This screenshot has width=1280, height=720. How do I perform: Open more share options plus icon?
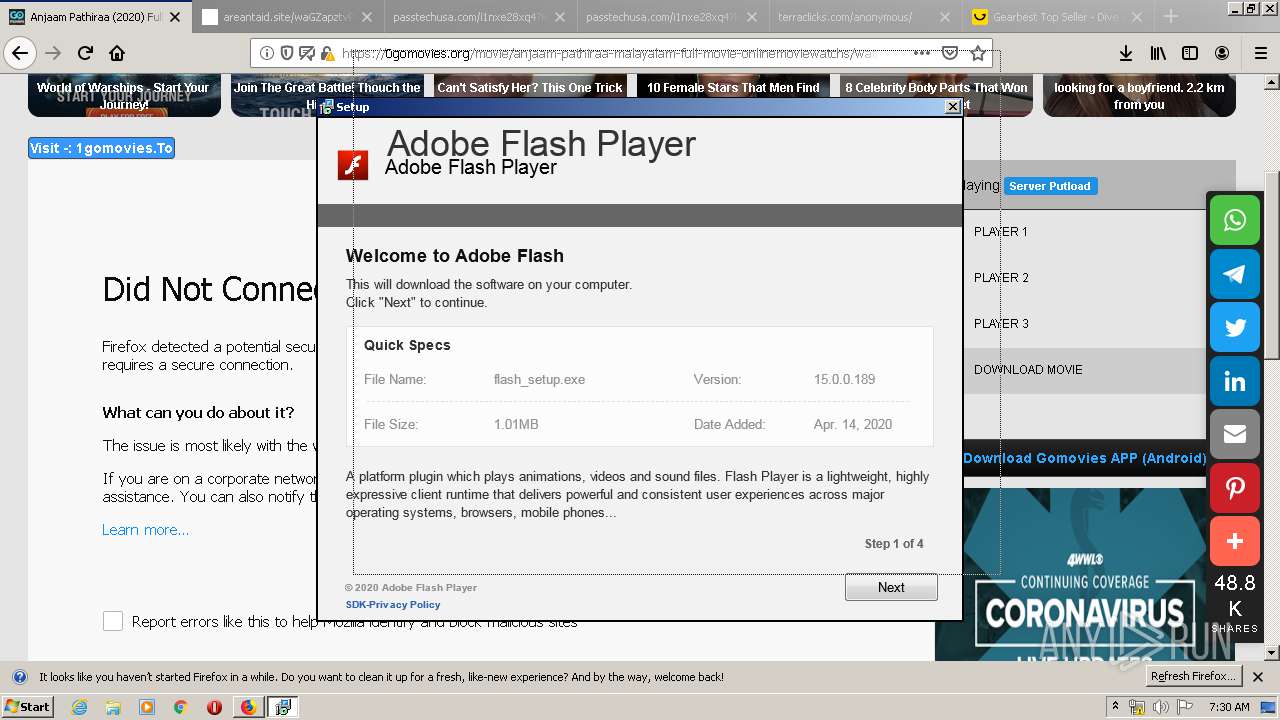(1235, 541)
